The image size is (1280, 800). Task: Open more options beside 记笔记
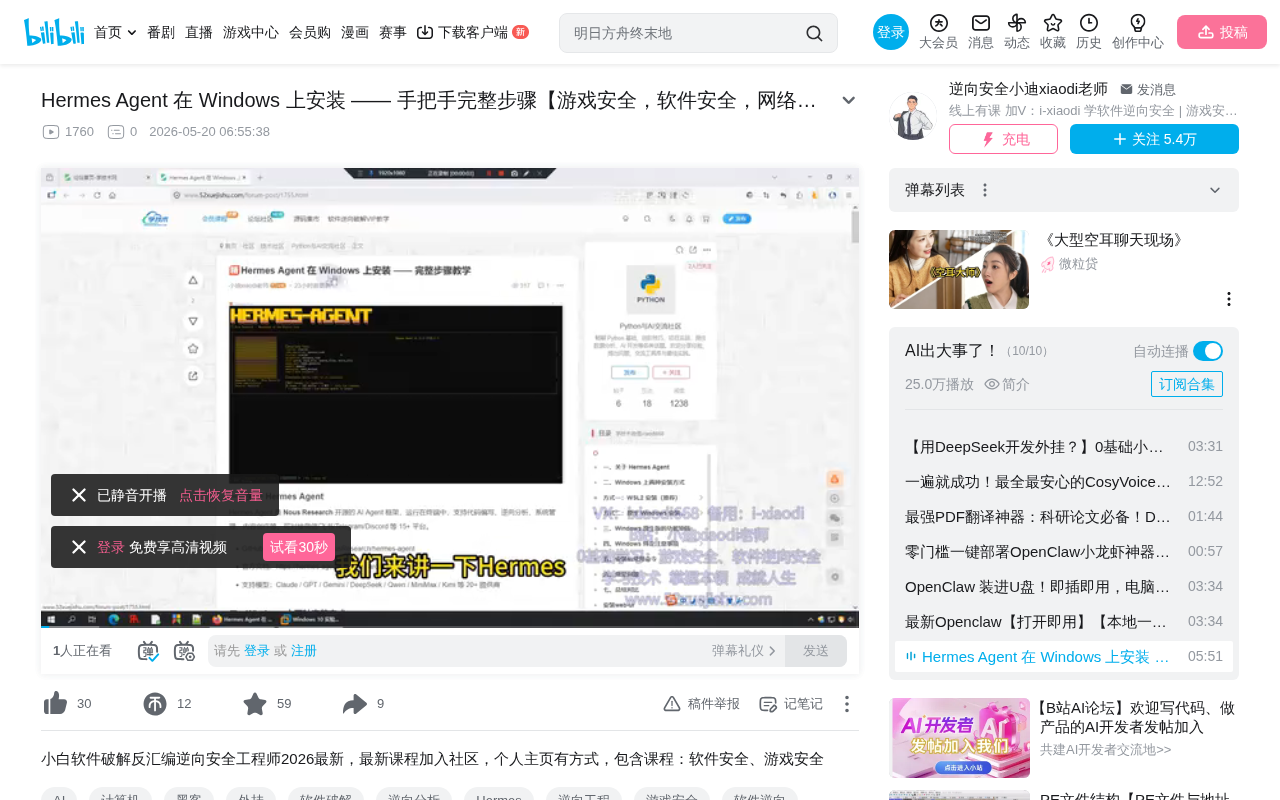tap(847, 704)
